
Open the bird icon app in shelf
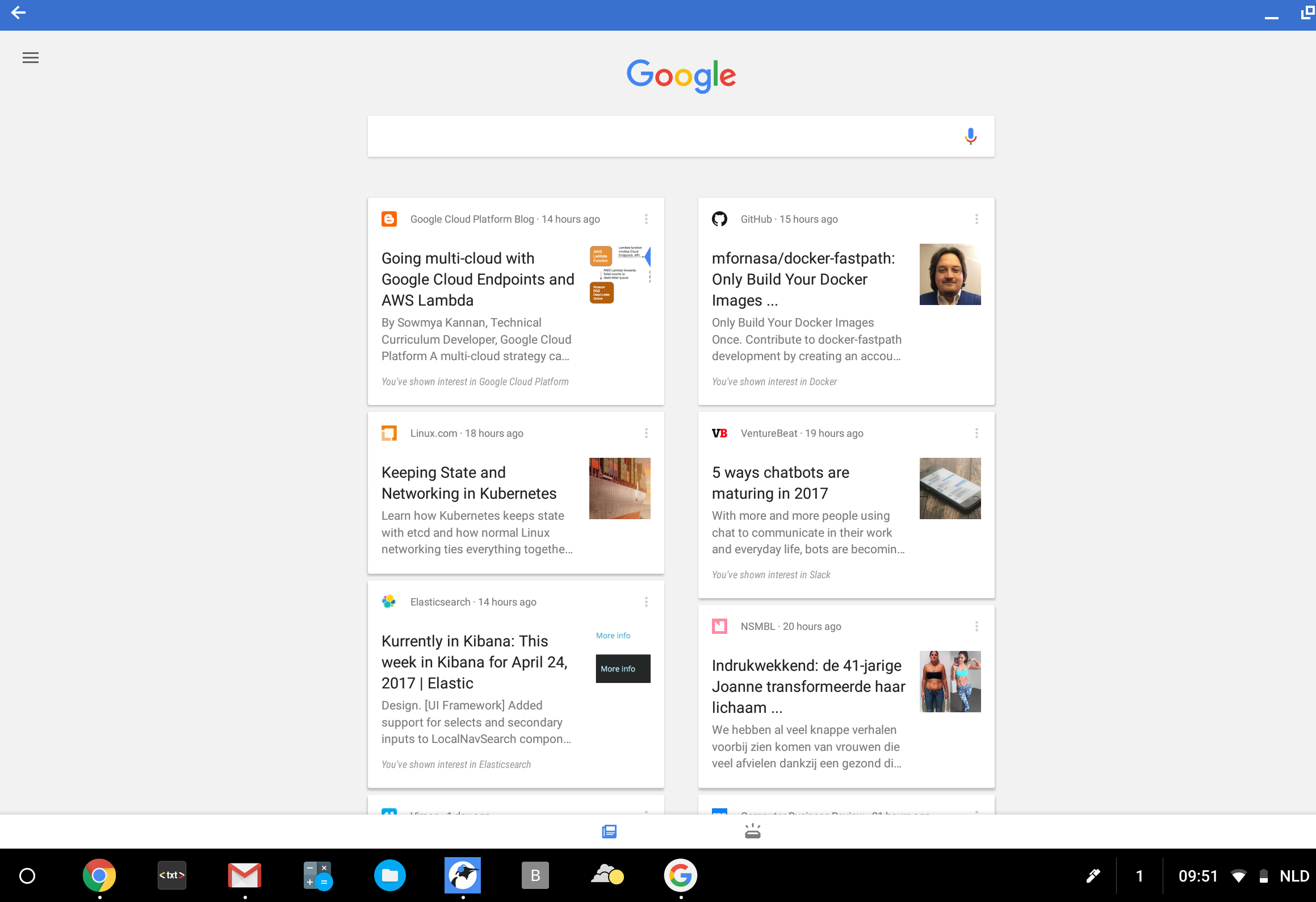463,875
